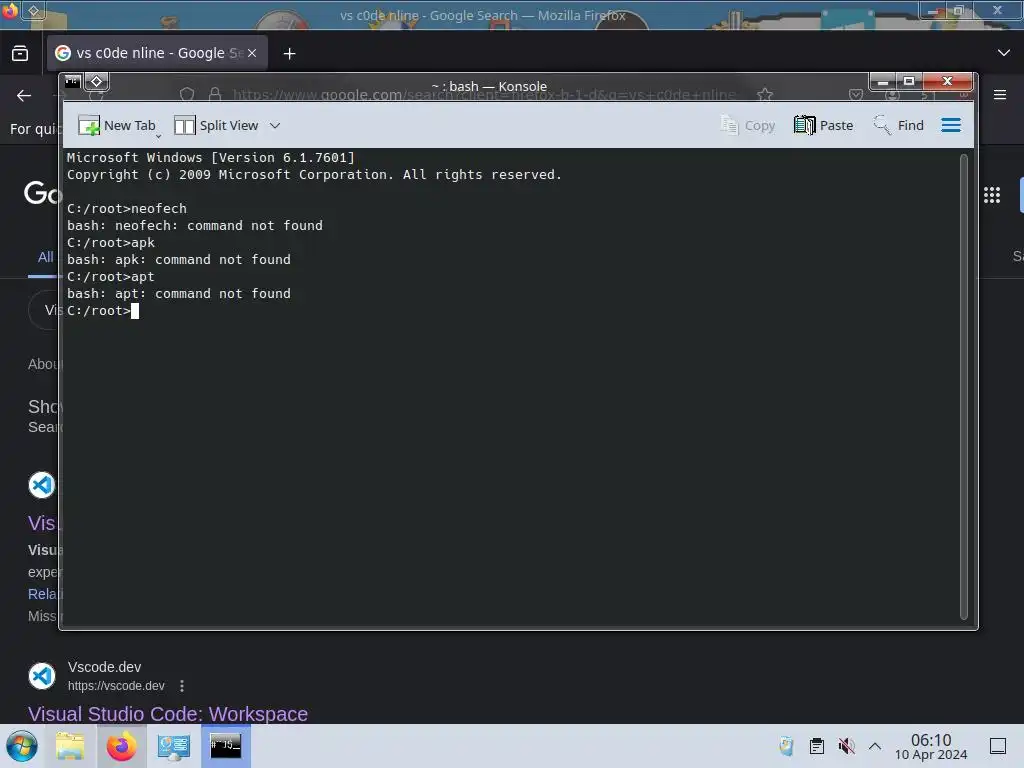This screenshot has width=1024, height=768.
Task: Toggle Firefox window pin-on-all-desktops icon
Action: coord(34,11)
